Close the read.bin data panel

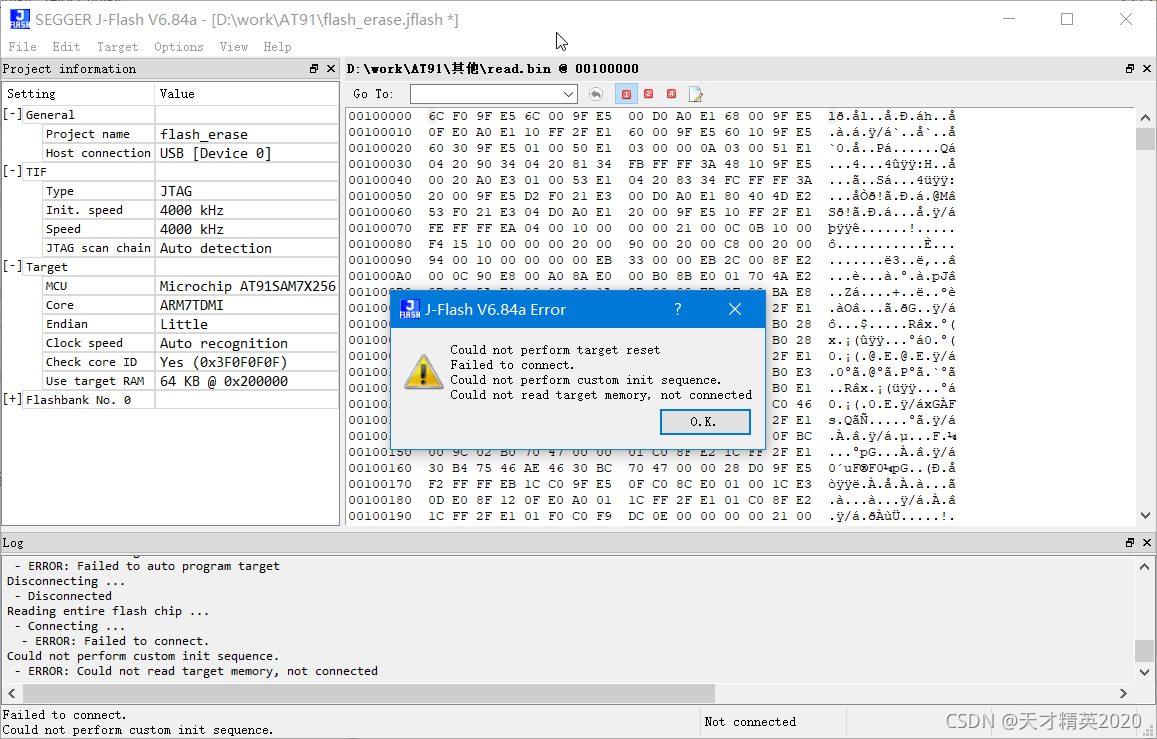pos(1147,69)
